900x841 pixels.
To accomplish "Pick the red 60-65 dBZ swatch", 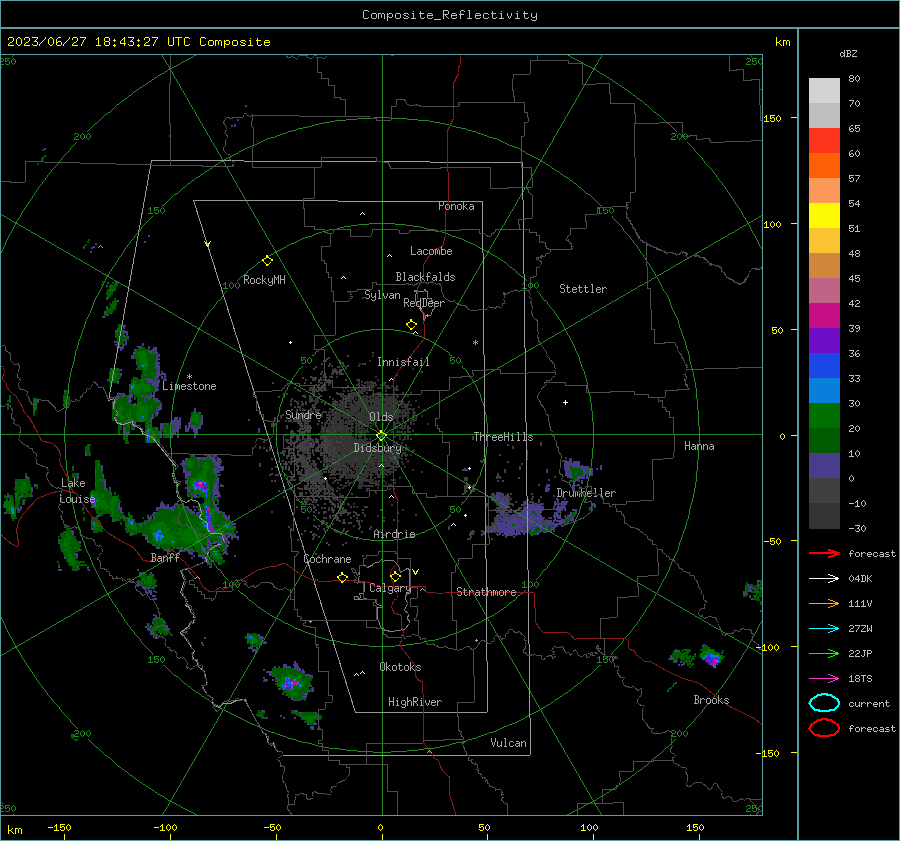I will (x=824, y=141).
